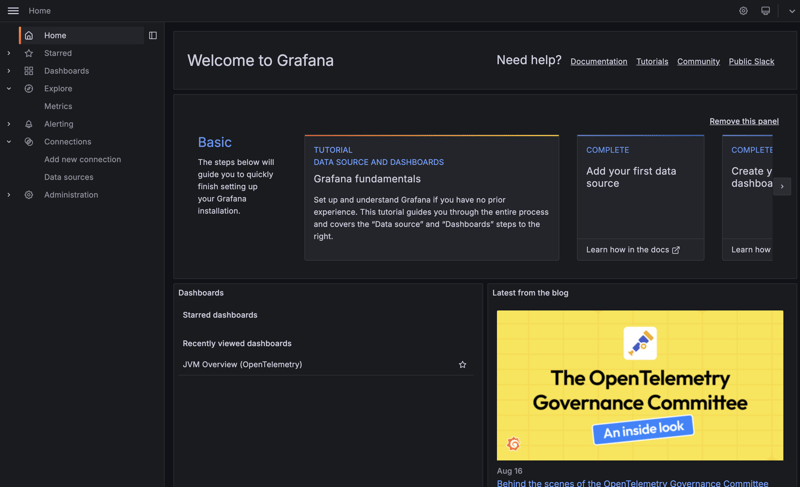Expand the Alerting section chevron
The height and width of the screenshot is (487, 800).
point(9,124)
